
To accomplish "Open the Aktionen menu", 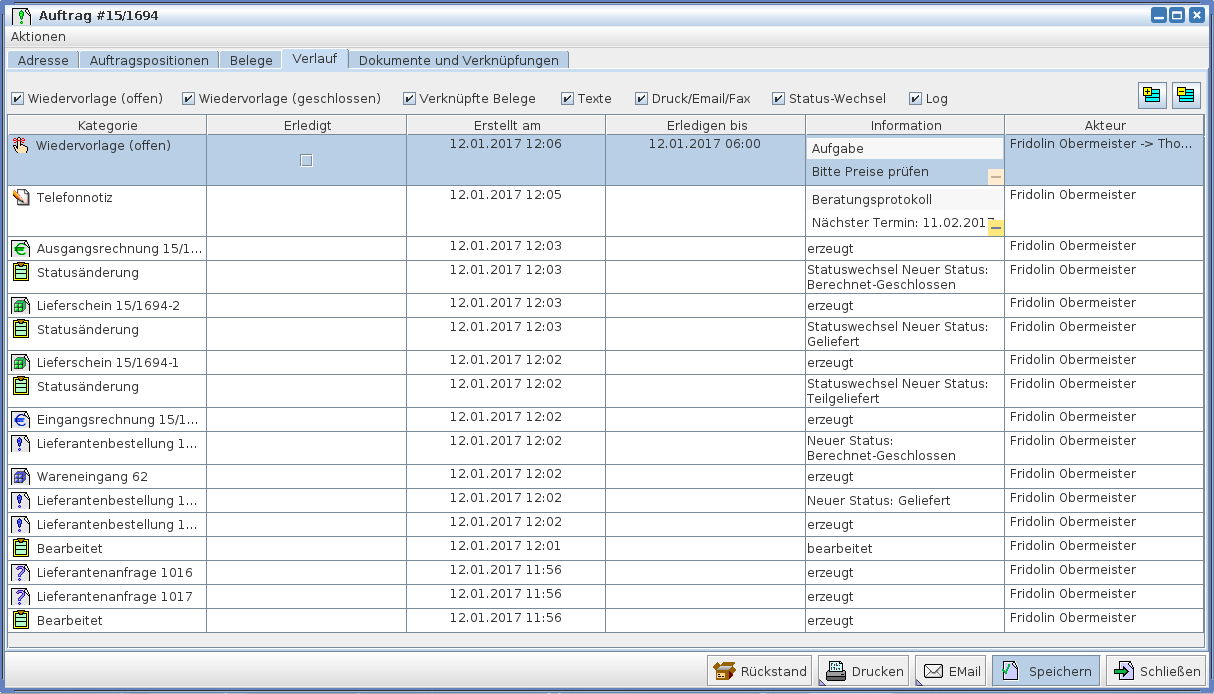I will (x=38, y=36).
